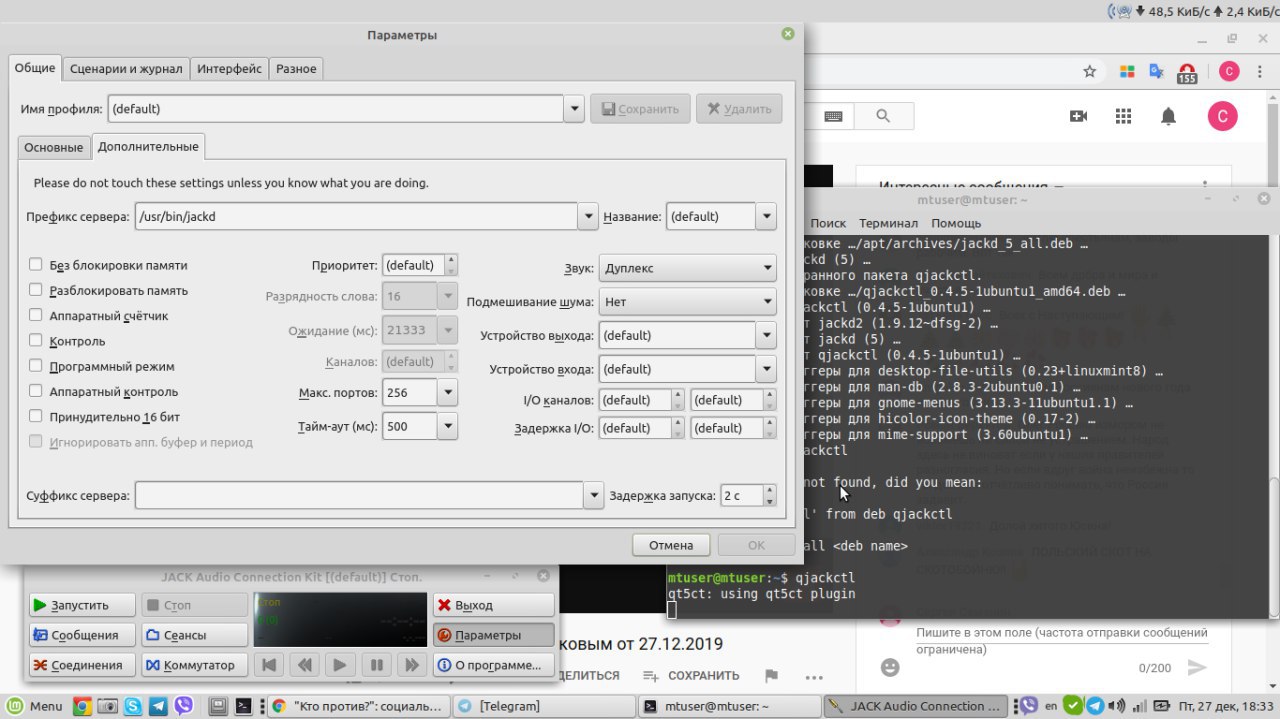The width and height of the screenshot is (1280, 719).
Task: Adjust the Задержка запуска spin box arrows
Action: 768,495
